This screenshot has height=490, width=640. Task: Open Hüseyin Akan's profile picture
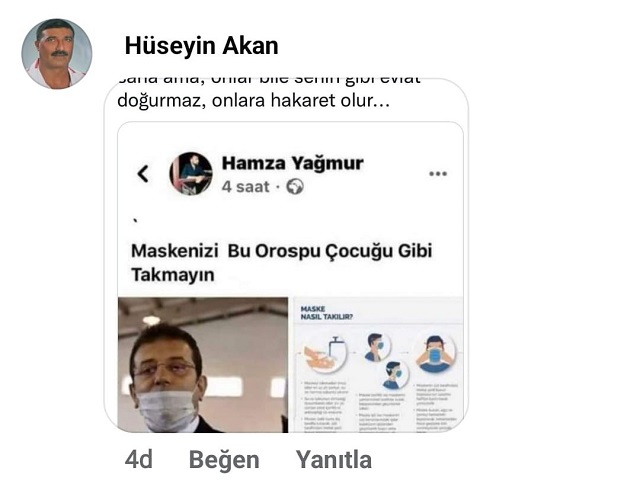[57, 53]
